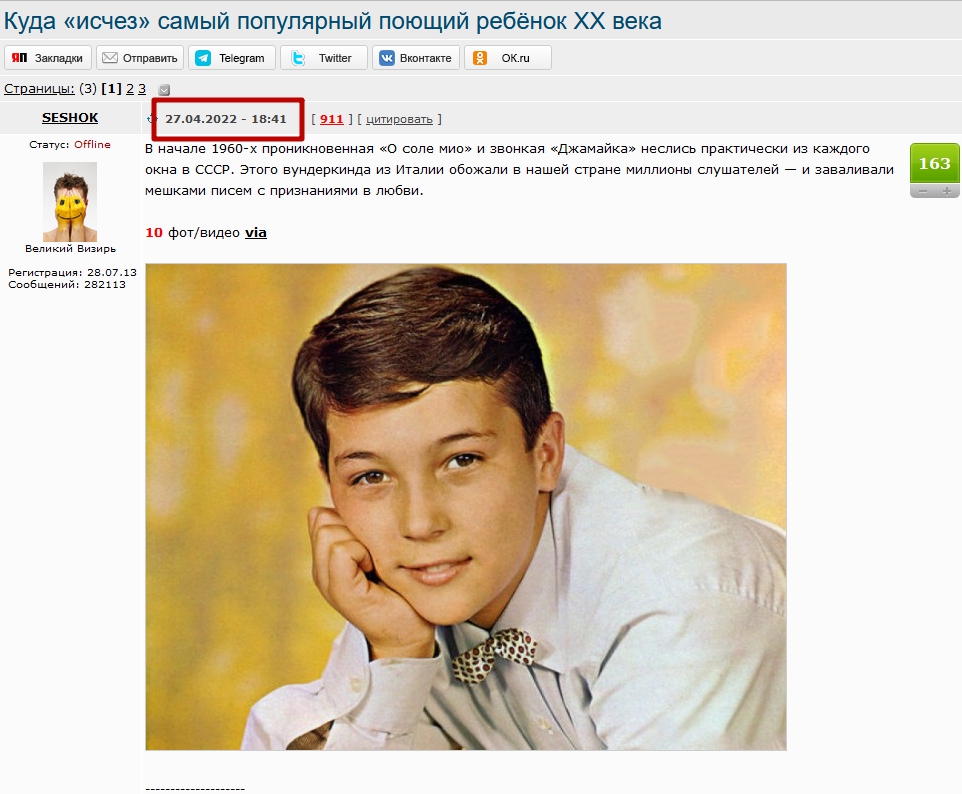Click the post permalink icon beside date
Image resolution: width=962 pixels, height=794 pixels.
pos(150,118)
